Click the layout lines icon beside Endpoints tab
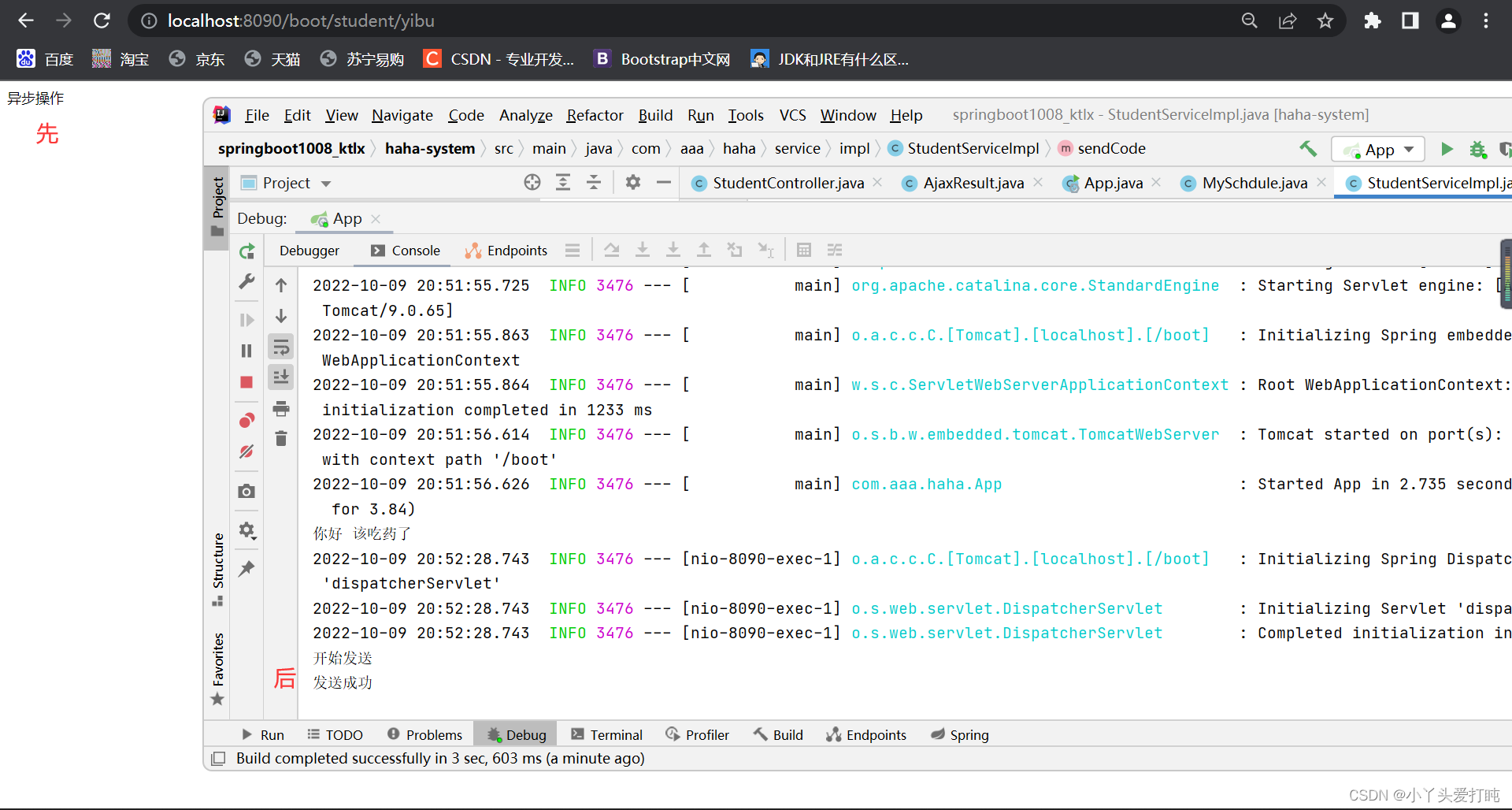1512x810 pixels. click(x=573, y=251)
